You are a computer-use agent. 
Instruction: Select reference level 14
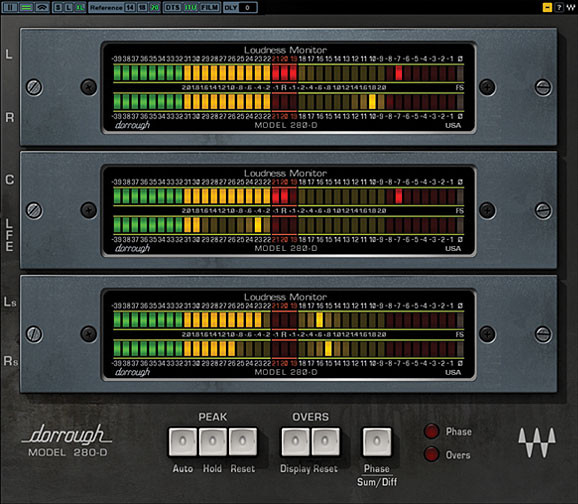point(130,7)
